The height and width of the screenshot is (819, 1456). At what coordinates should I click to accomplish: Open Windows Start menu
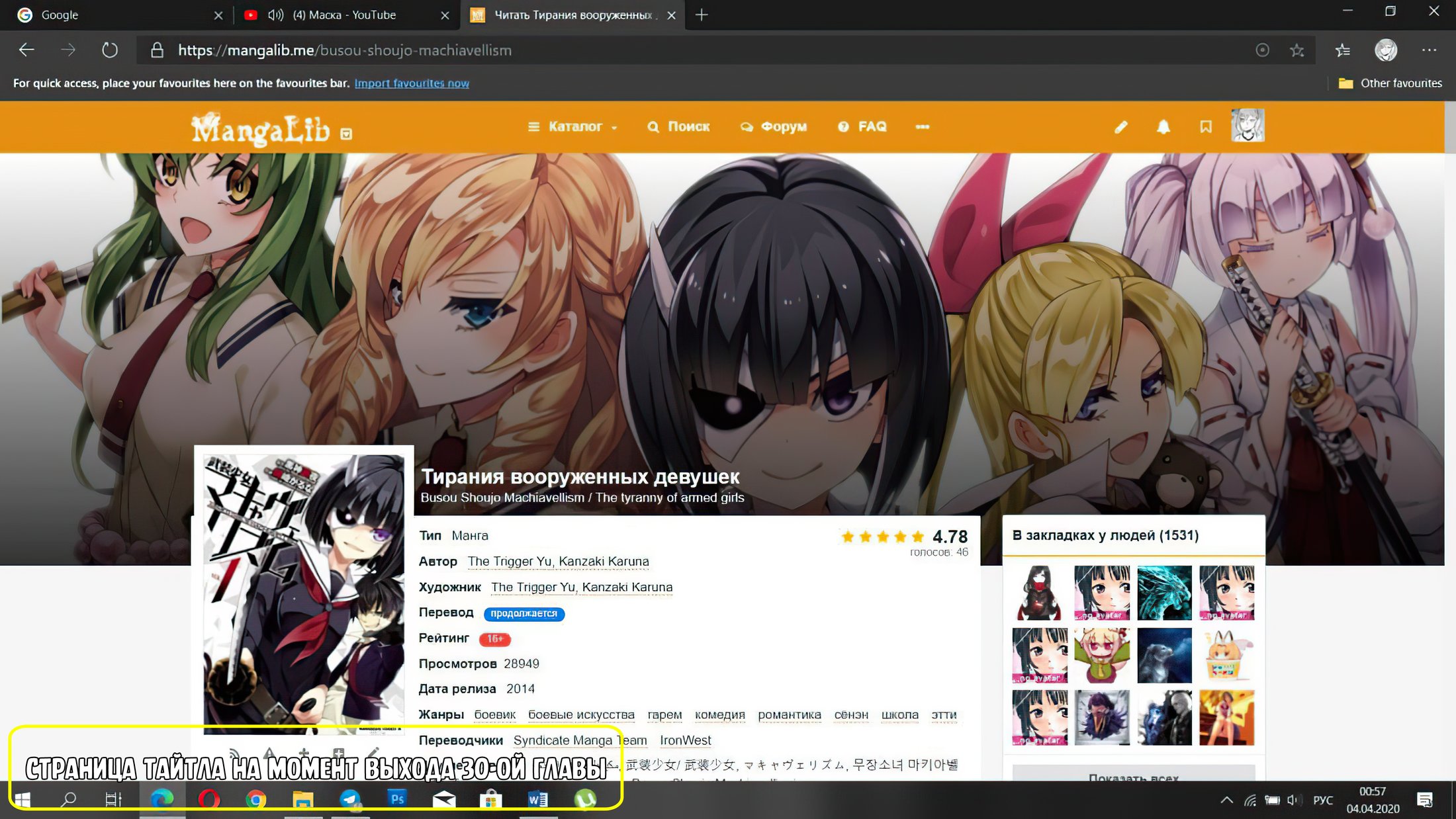(x=22, y=800)
